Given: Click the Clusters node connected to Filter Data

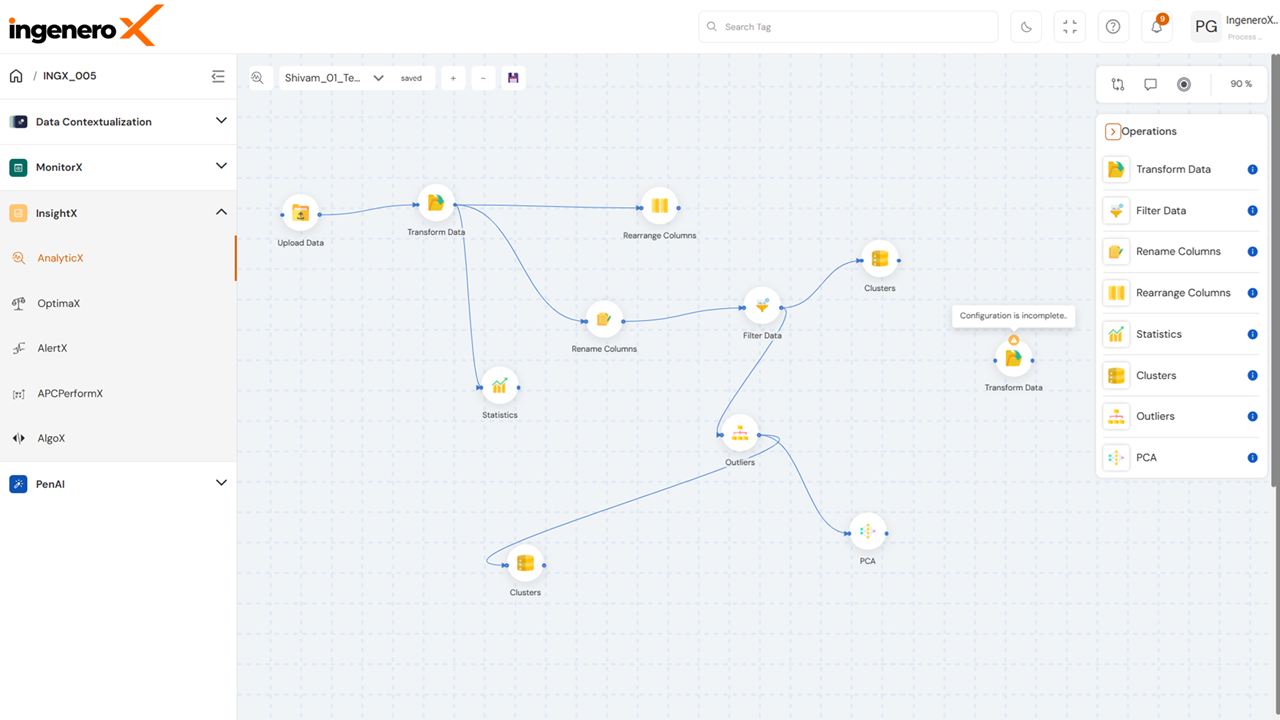Looking at the screenshot, I should click(879, 260).
